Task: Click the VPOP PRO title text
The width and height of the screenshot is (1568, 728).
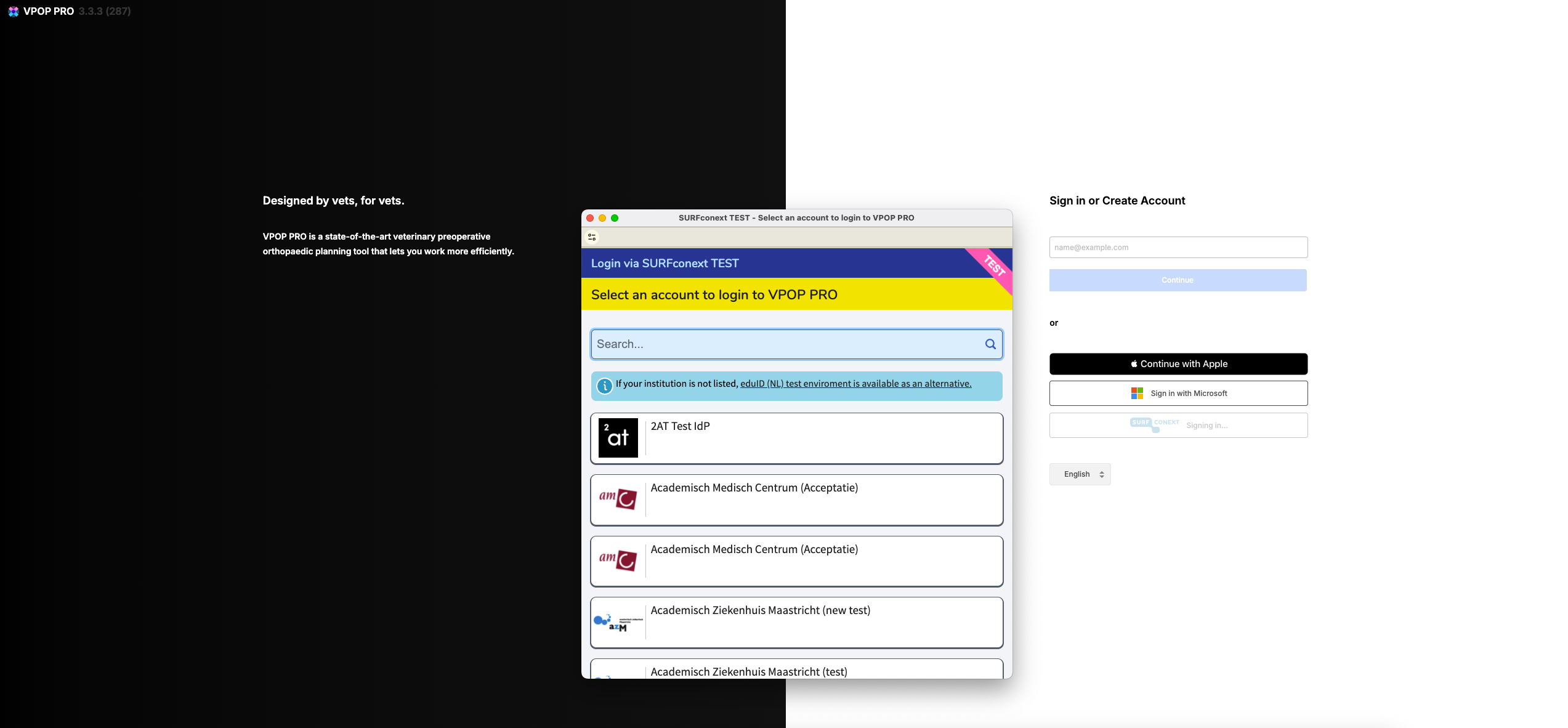Action: pos(49,11)
